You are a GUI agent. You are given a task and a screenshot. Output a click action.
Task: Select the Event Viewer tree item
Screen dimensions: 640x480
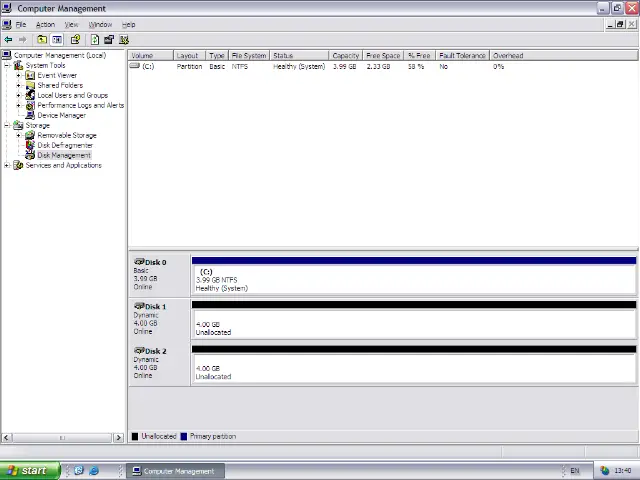(x=57, y=75)
